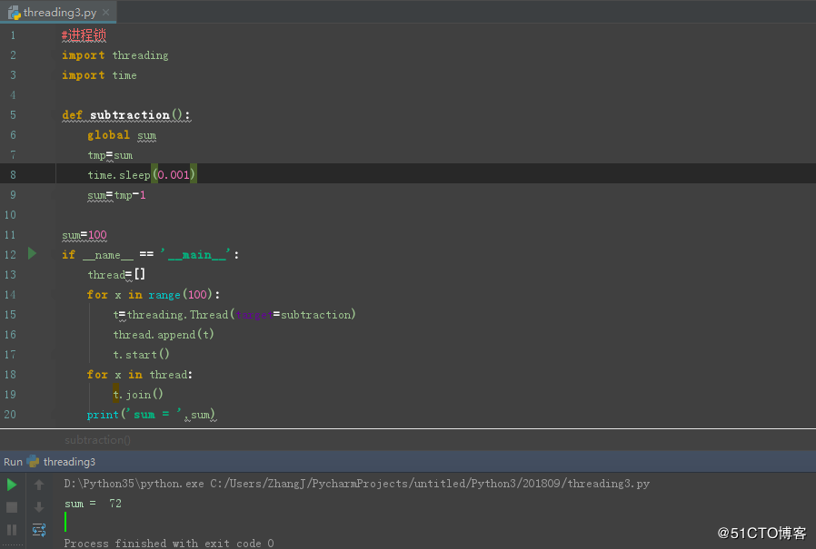Click the 'thread=[]' line
Image resolution: width=816 pixels, height=549 pixels.
117,274
